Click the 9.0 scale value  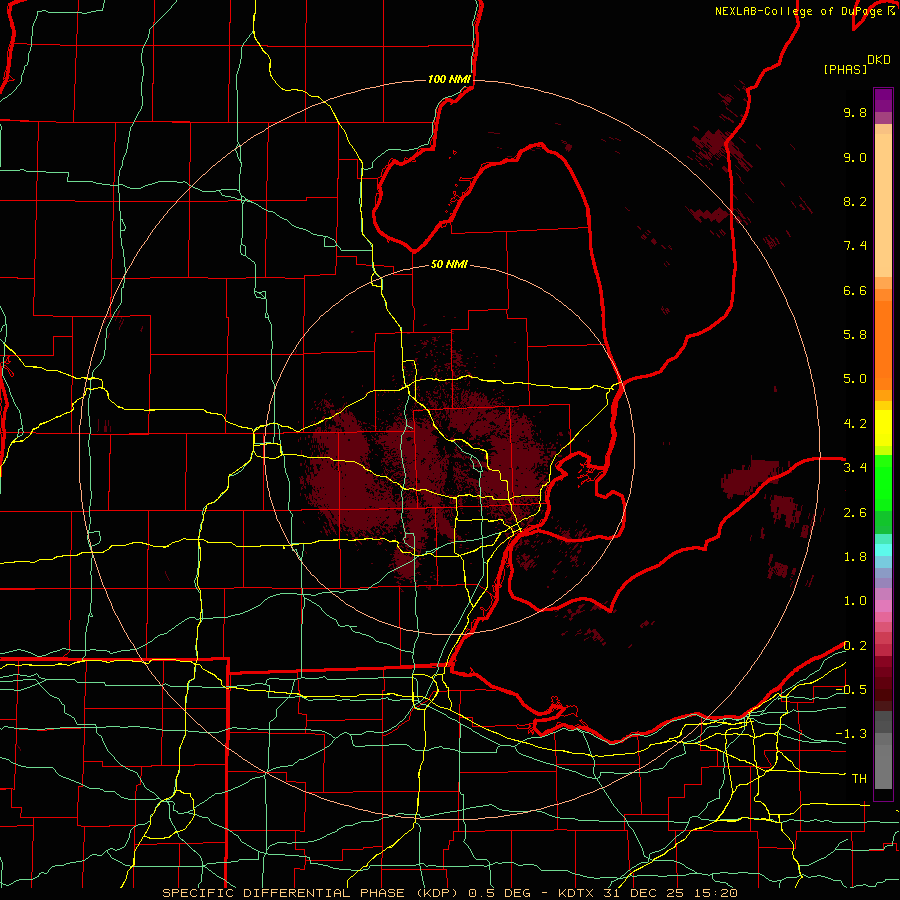pos(855,157)
